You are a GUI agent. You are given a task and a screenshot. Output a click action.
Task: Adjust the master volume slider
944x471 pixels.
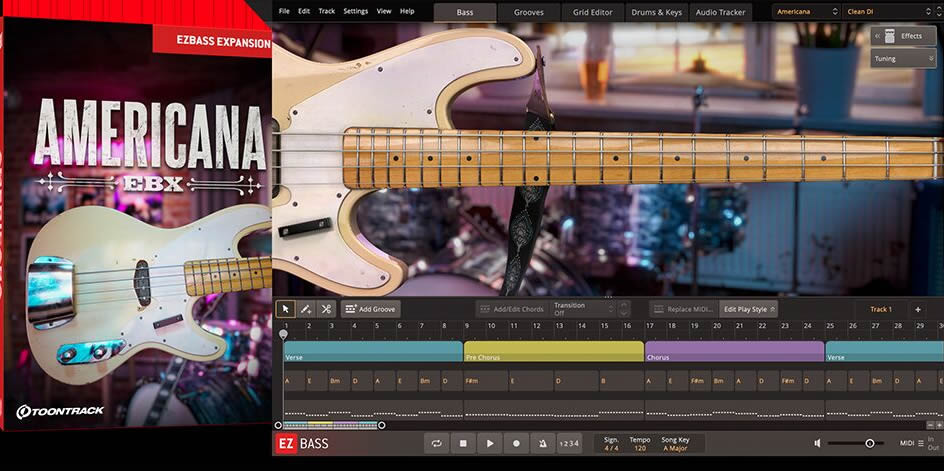click(869, 443)
